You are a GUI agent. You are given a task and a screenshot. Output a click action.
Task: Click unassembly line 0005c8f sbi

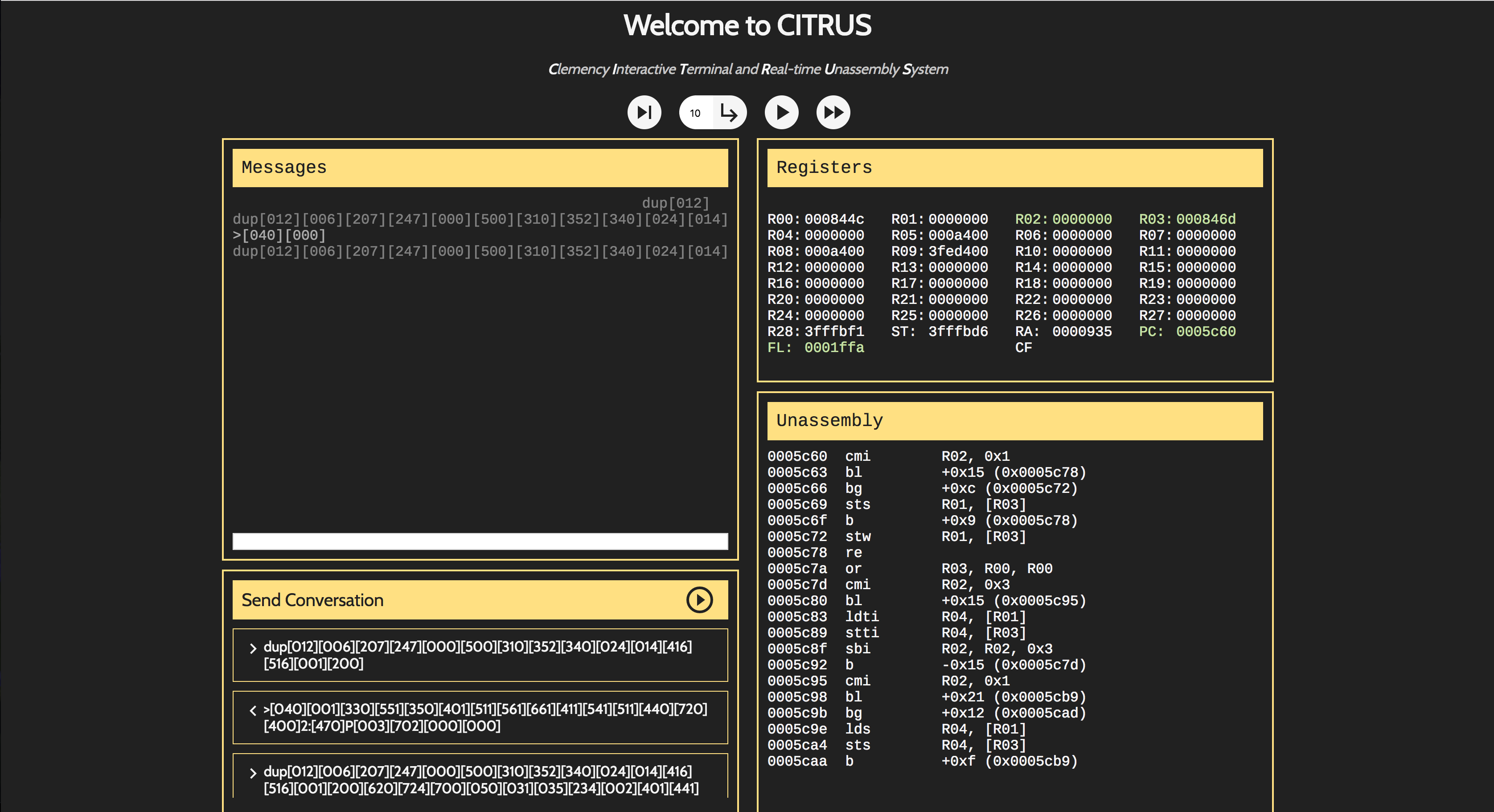(910, 649)
